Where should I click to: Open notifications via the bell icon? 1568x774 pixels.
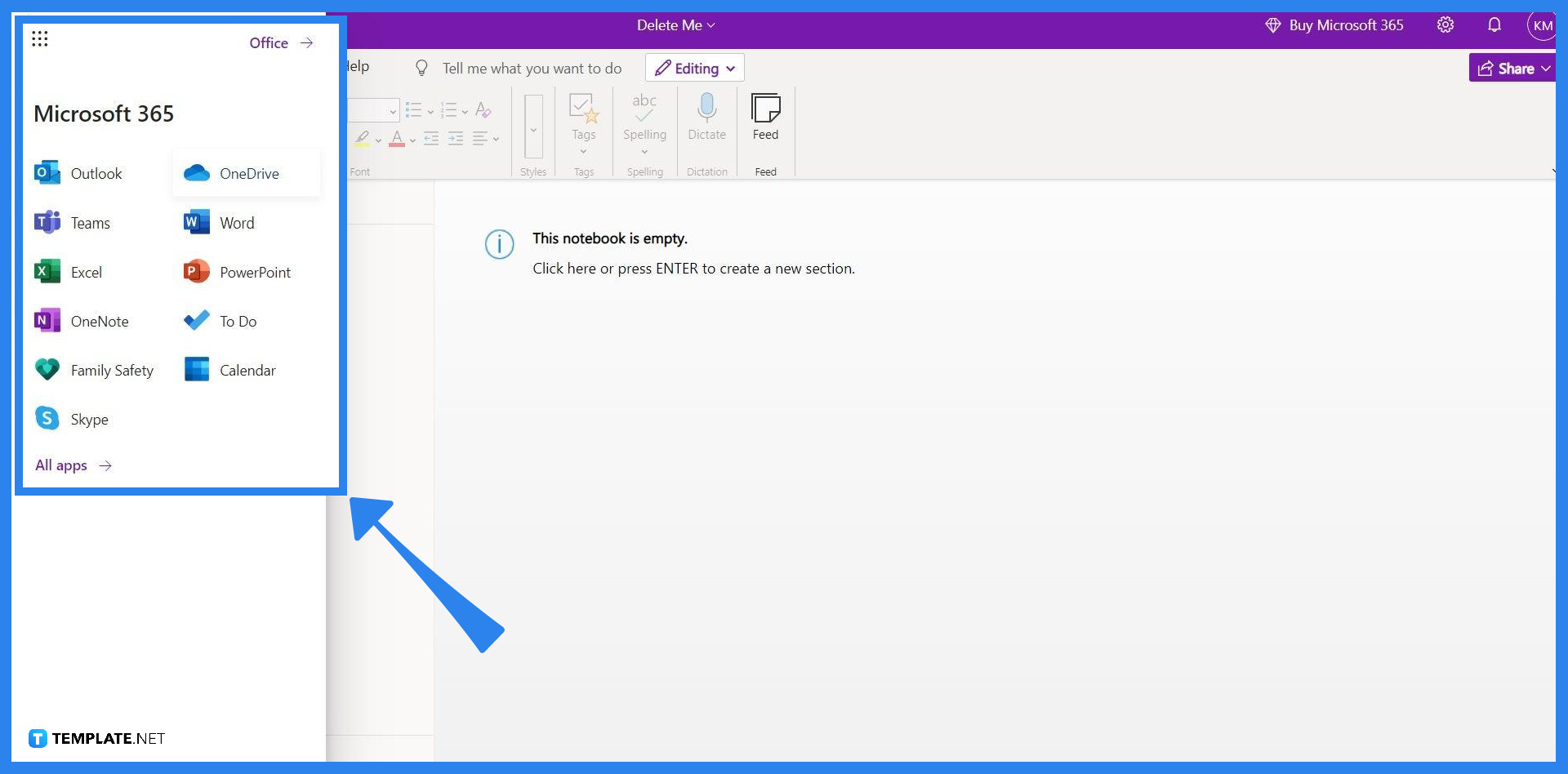click(1494, 24)
